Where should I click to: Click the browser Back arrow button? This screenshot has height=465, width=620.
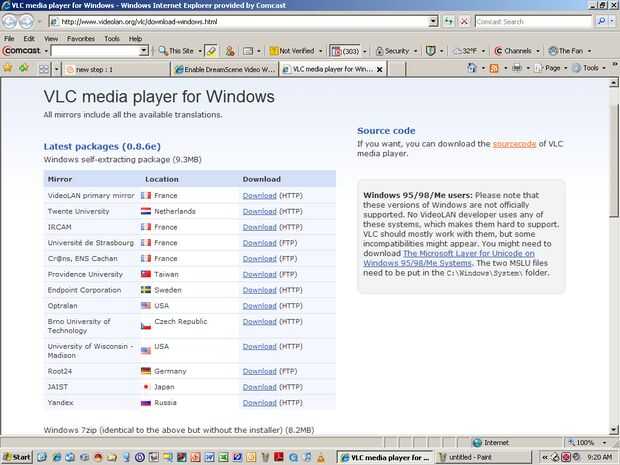click(x=9, y=21)
